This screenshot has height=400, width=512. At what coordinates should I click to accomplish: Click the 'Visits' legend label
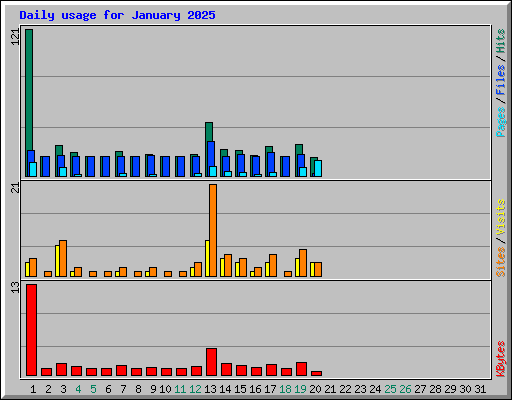tap(500, 218)
